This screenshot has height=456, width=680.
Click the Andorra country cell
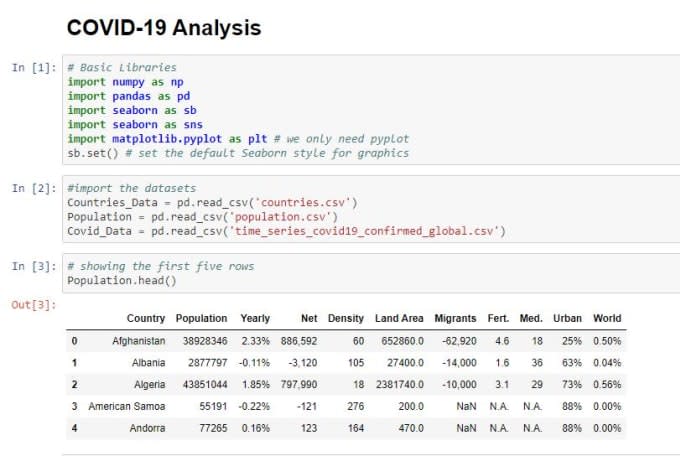147,428
